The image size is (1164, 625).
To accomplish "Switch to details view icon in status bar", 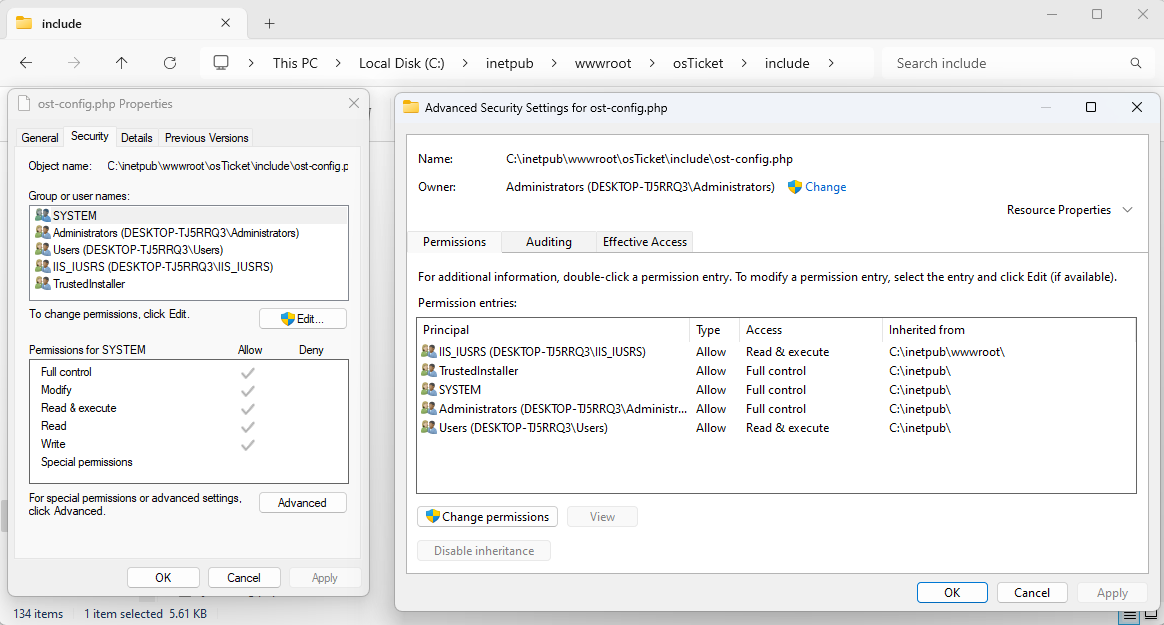I will click(x=1129, y=615).
